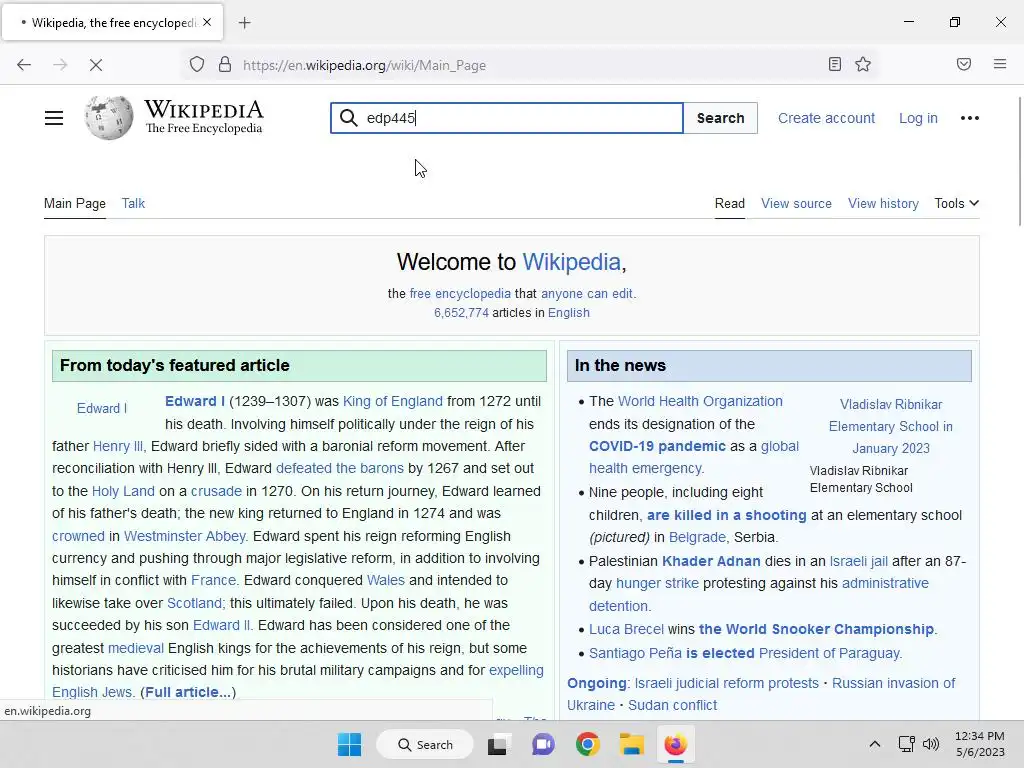Image resolution: width=1024 pixels, height=768 pixels.
Task: Open File Explorer from the taskbar
Action: (632, 744)
